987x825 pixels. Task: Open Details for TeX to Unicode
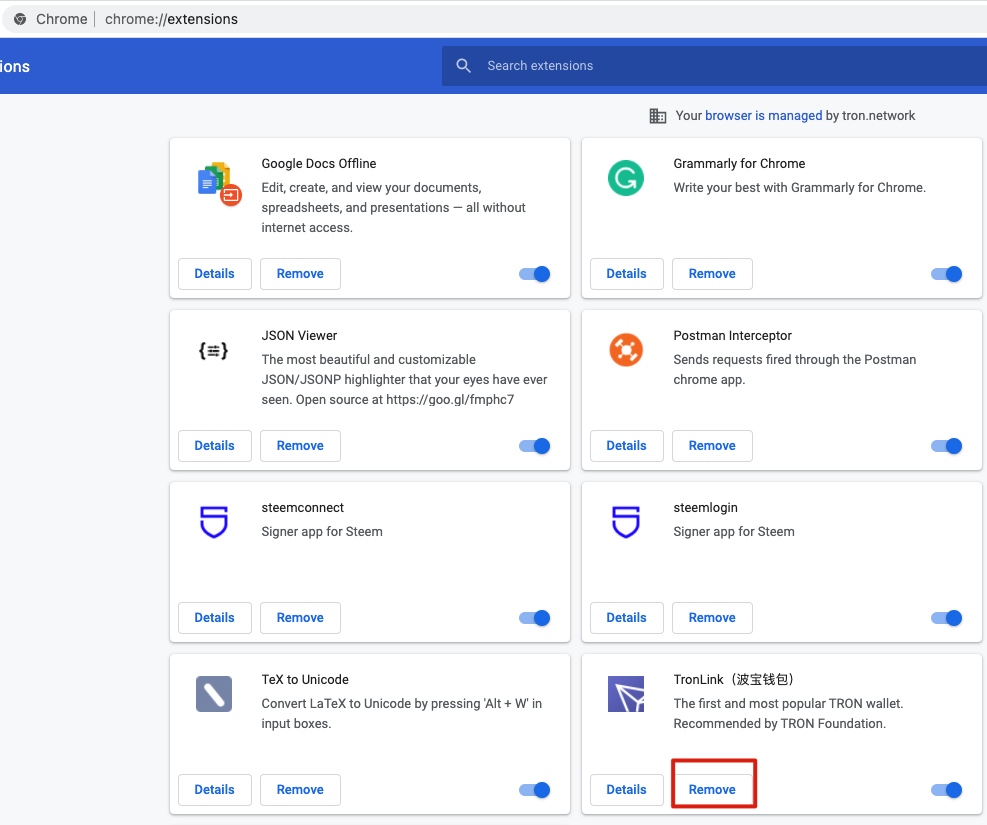pos(215,790)
